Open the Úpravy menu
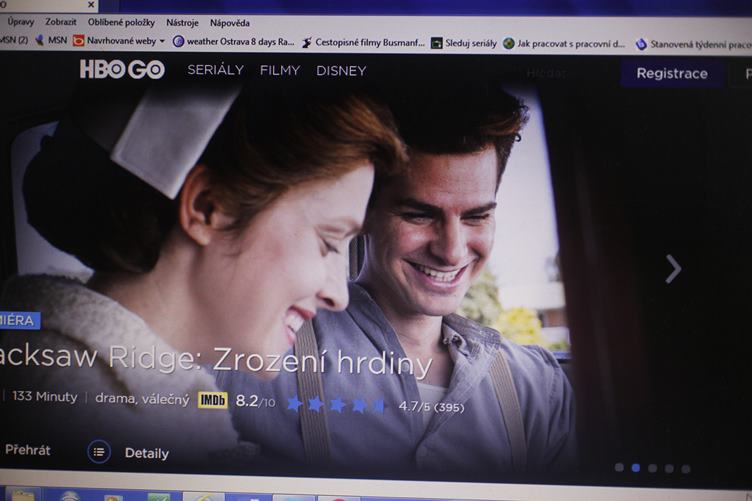752x501 pixels. 21,22
